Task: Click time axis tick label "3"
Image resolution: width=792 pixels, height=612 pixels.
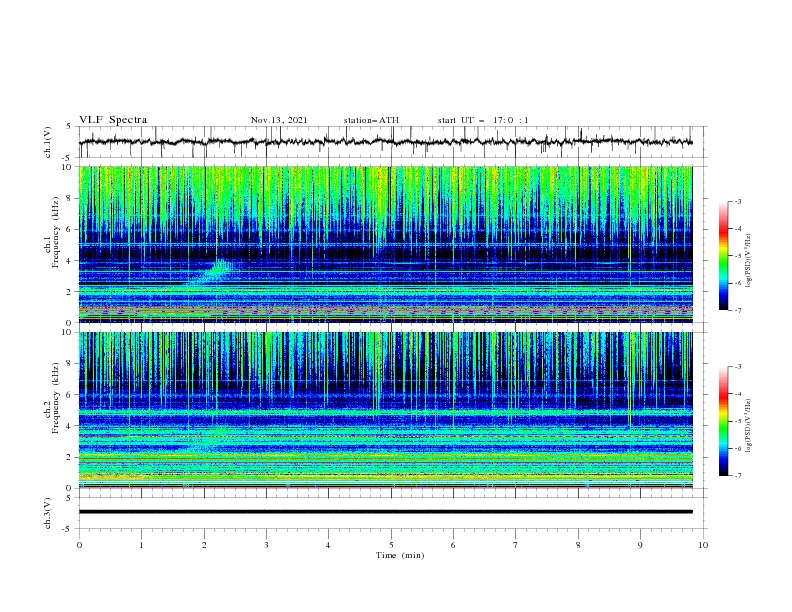Action: (x=266, y=545)
